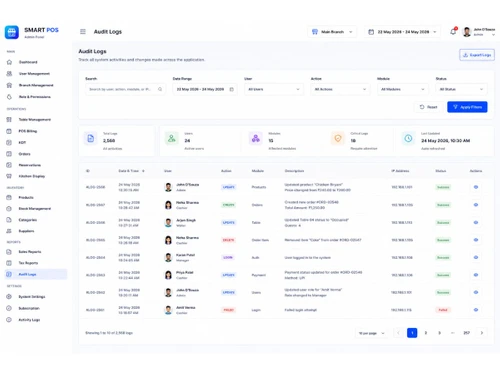This screenshot has width=500, height=375.
Task: Click the Smart POS logo icon
Action: tap(12, 32)
